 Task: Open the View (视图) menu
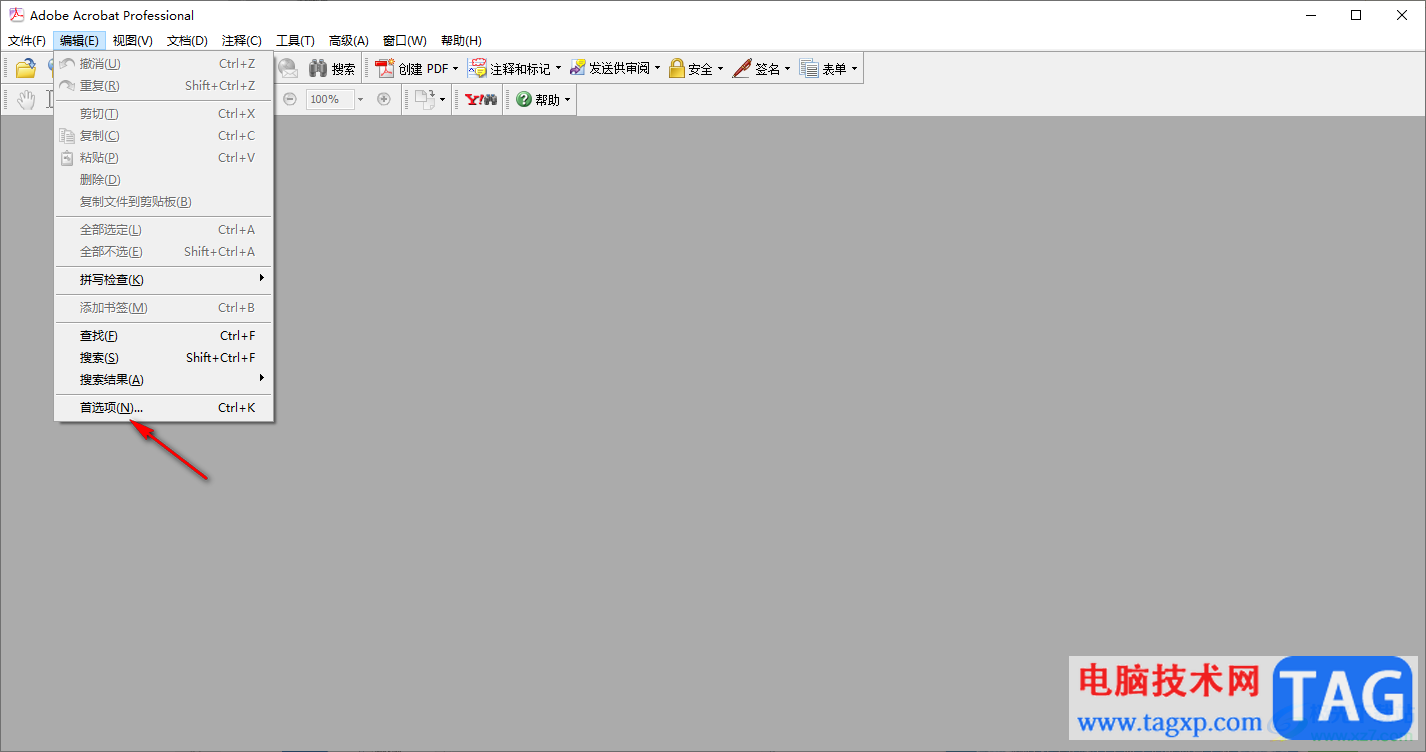[132, 41]
